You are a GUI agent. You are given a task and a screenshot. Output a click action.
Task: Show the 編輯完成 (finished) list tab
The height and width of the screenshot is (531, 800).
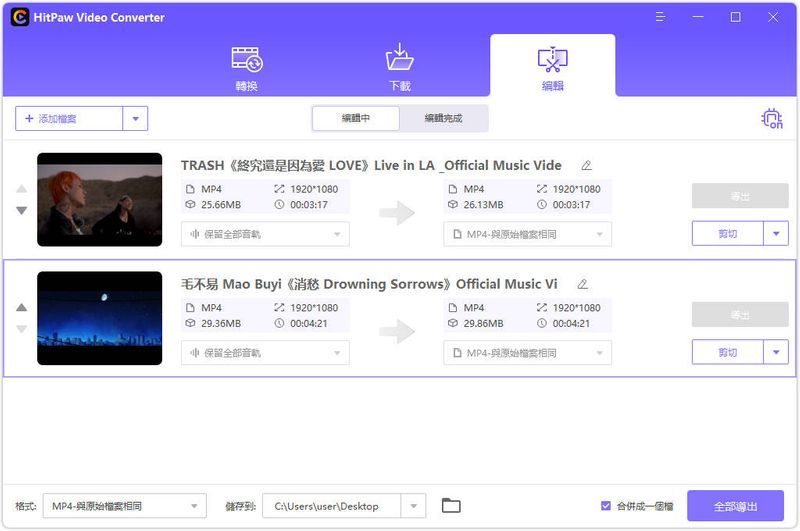(443, 118)
